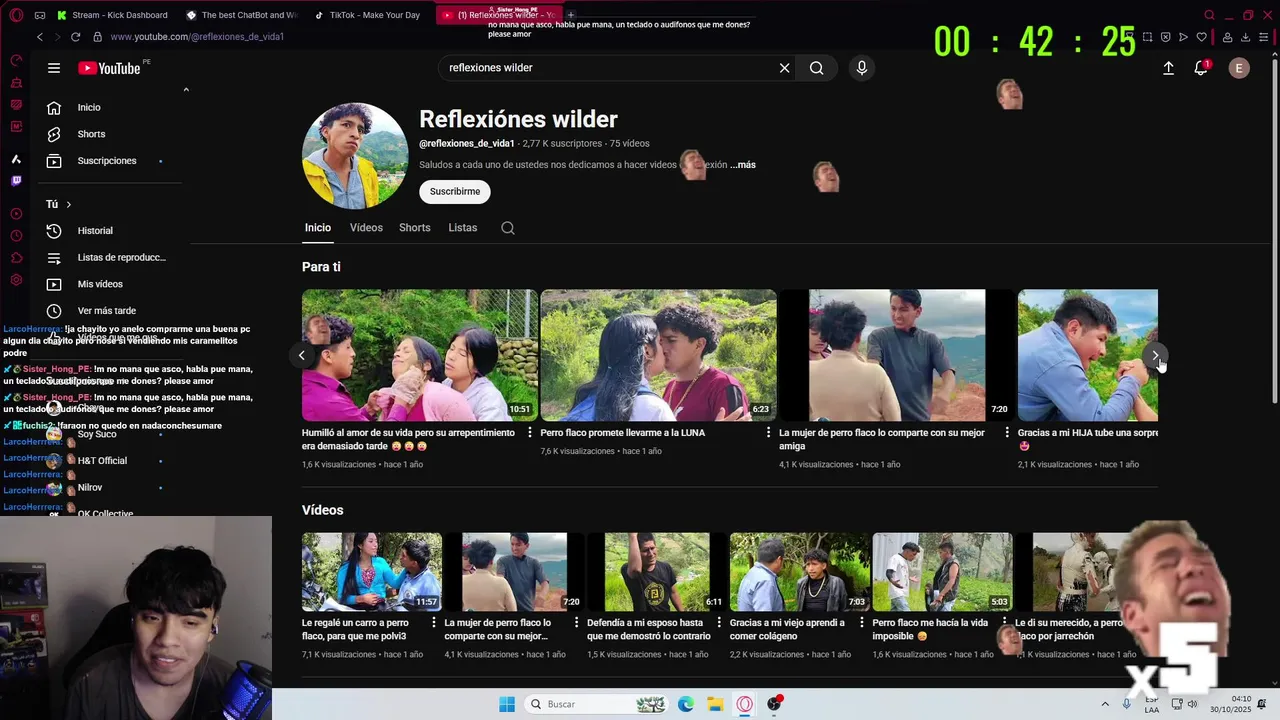The width and height of the screenshot is (1280, 720).
Task: Play Gracias a mi viejo aprendí video
Action: [798, 572]
